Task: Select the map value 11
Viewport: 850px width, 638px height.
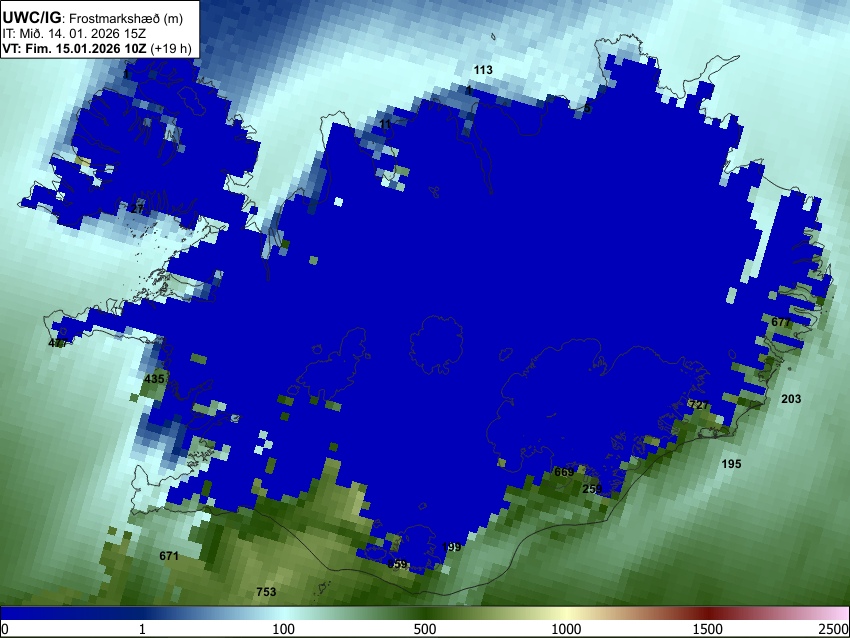Action: tap(385, 125)
